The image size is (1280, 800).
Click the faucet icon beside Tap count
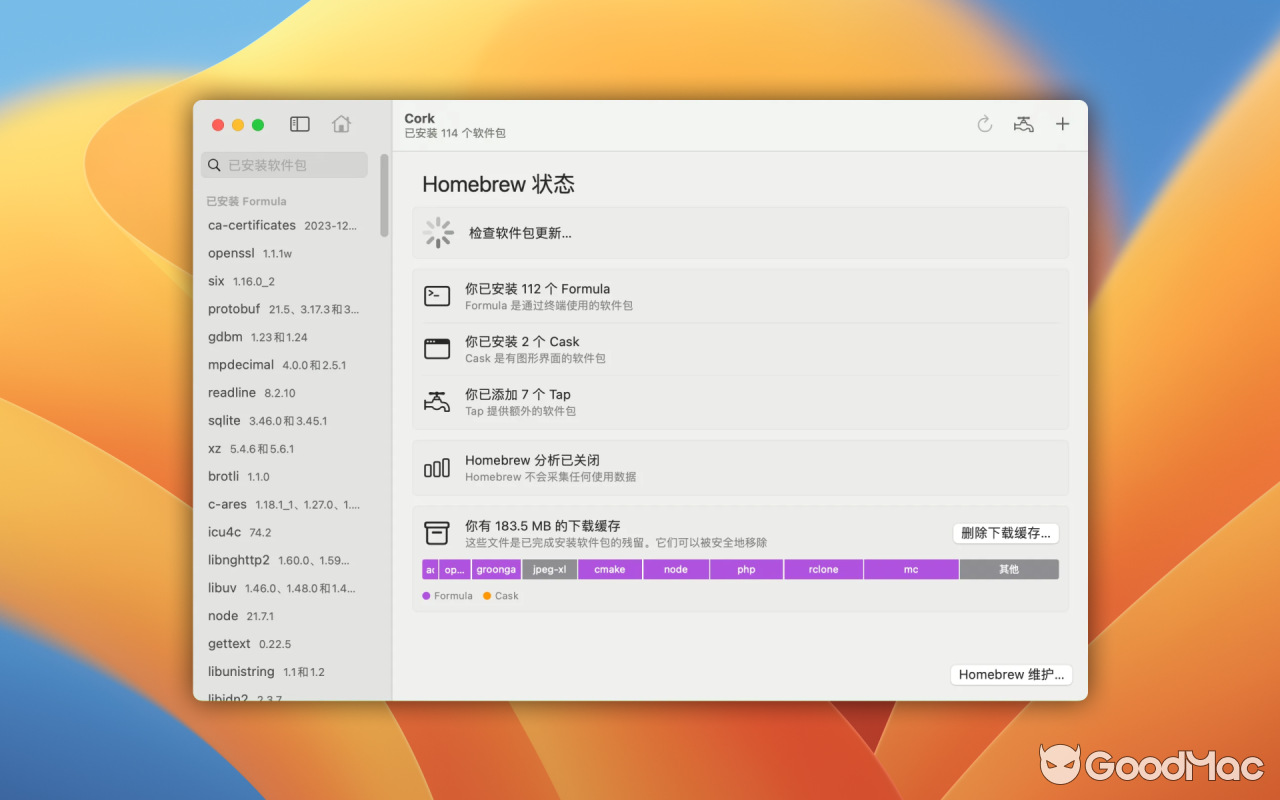437,402
